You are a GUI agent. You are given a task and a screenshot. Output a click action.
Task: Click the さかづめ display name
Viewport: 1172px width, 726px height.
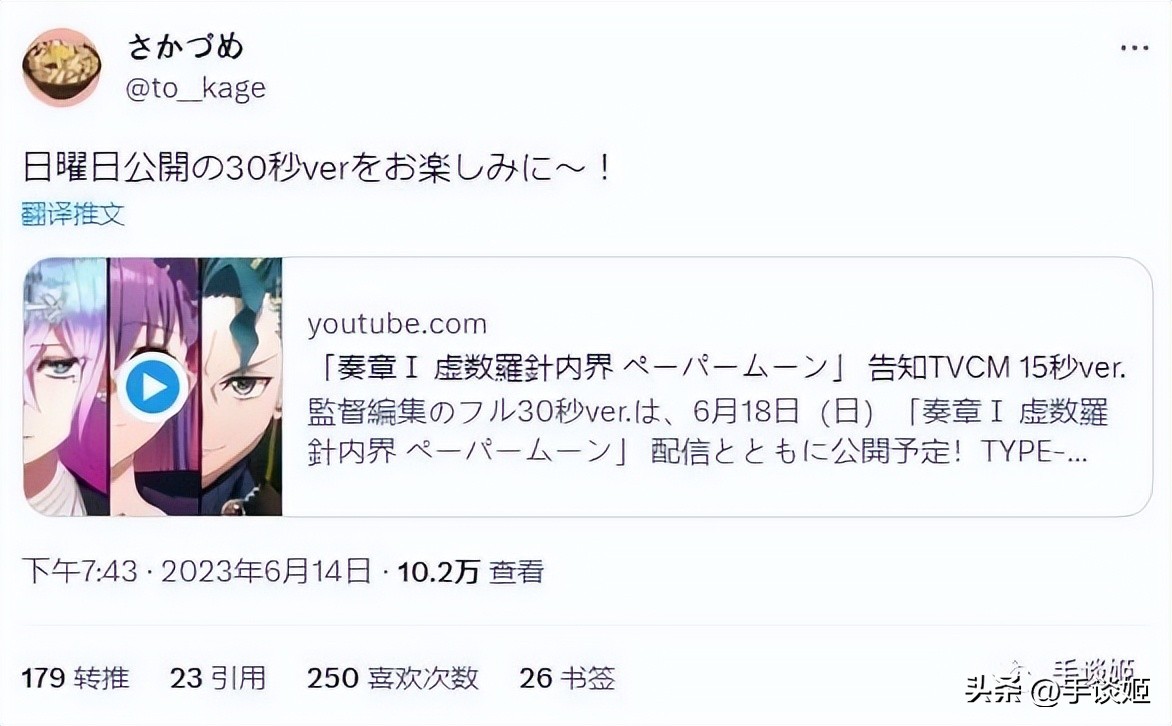tap(186, 46)
